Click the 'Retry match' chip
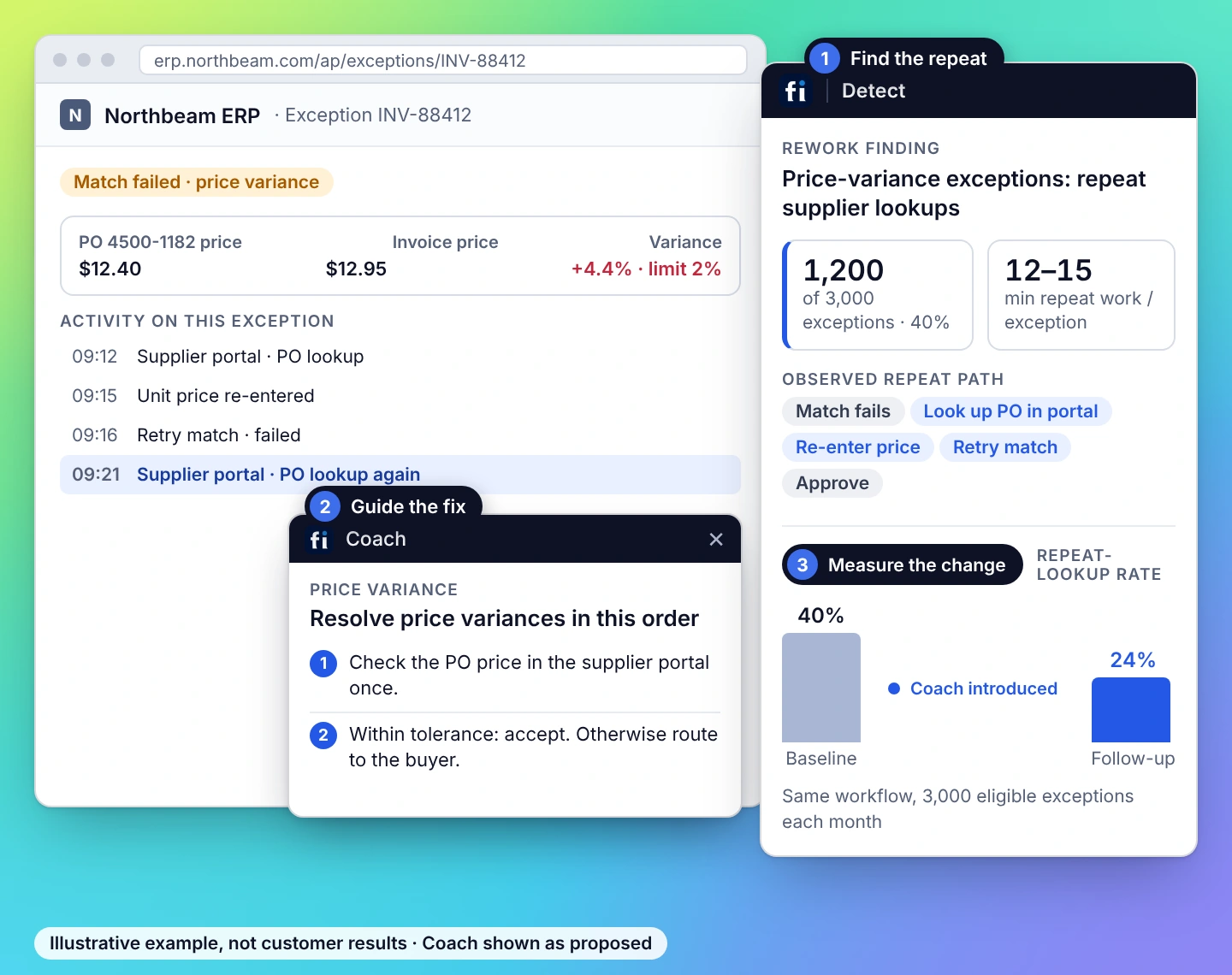This screenshot has height=975, width=1232. 1004,447
